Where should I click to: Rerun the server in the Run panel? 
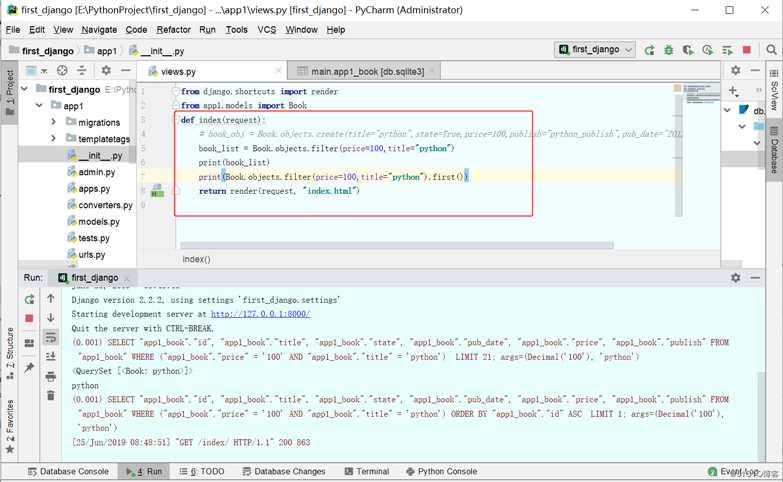point(29,299)
